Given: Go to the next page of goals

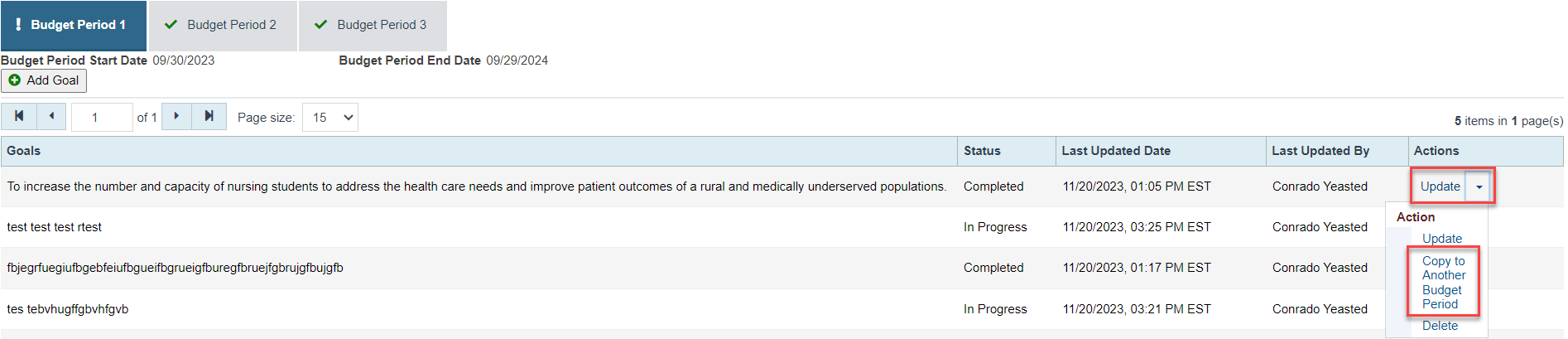Looking at the screenshot, I should 176,117.
